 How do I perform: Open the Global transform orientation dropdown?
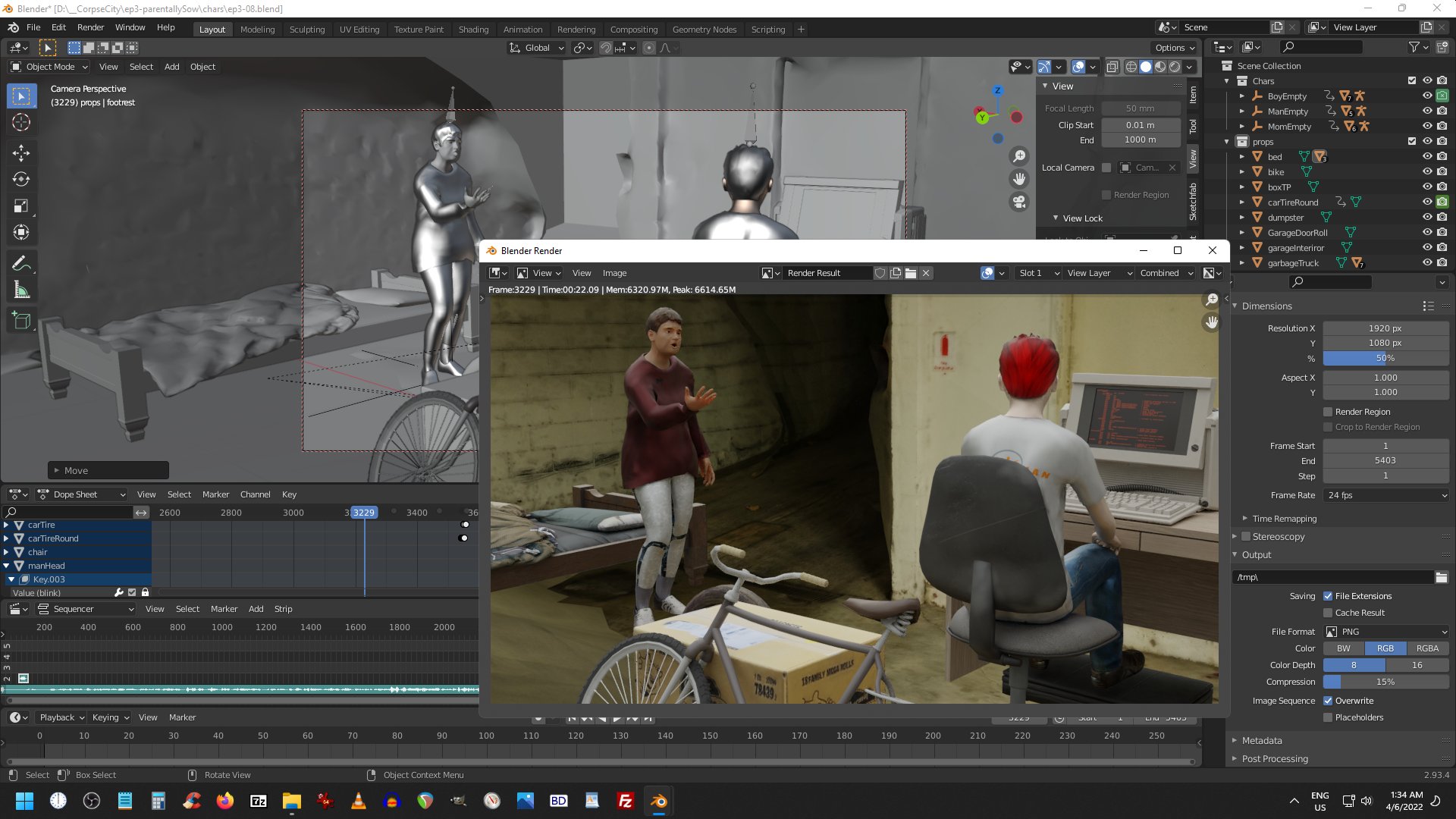pyautogui.click(x=537, y=48)
